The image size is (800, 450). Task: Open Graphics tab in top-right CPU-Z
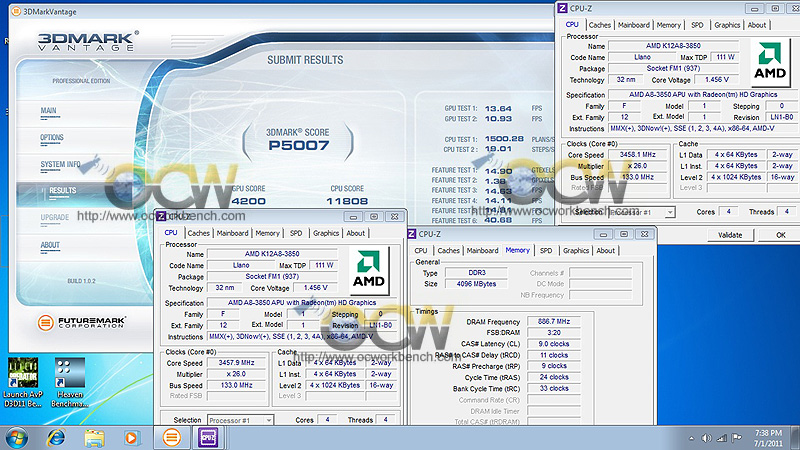pyautogui.click(x=727, y=25)
